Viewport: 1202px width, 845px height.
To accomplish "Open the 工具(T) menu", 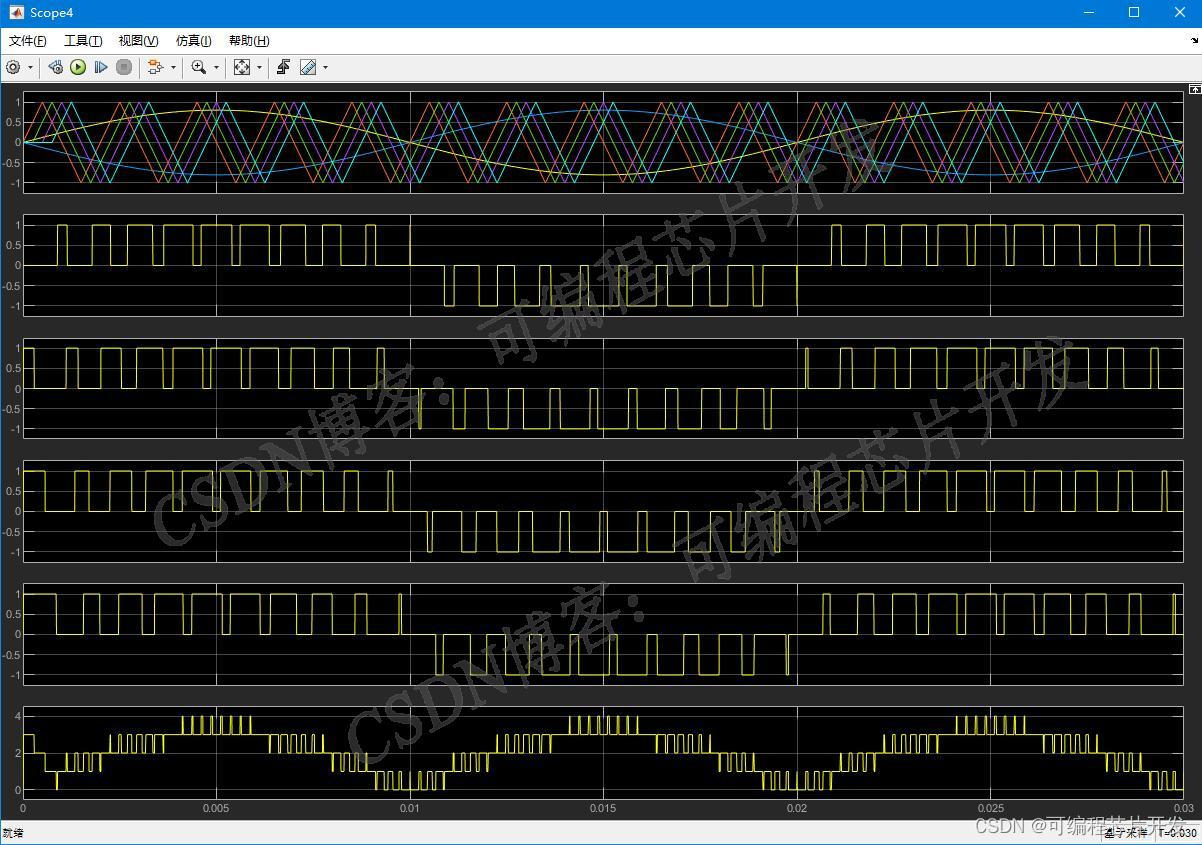I will point(83,41).
